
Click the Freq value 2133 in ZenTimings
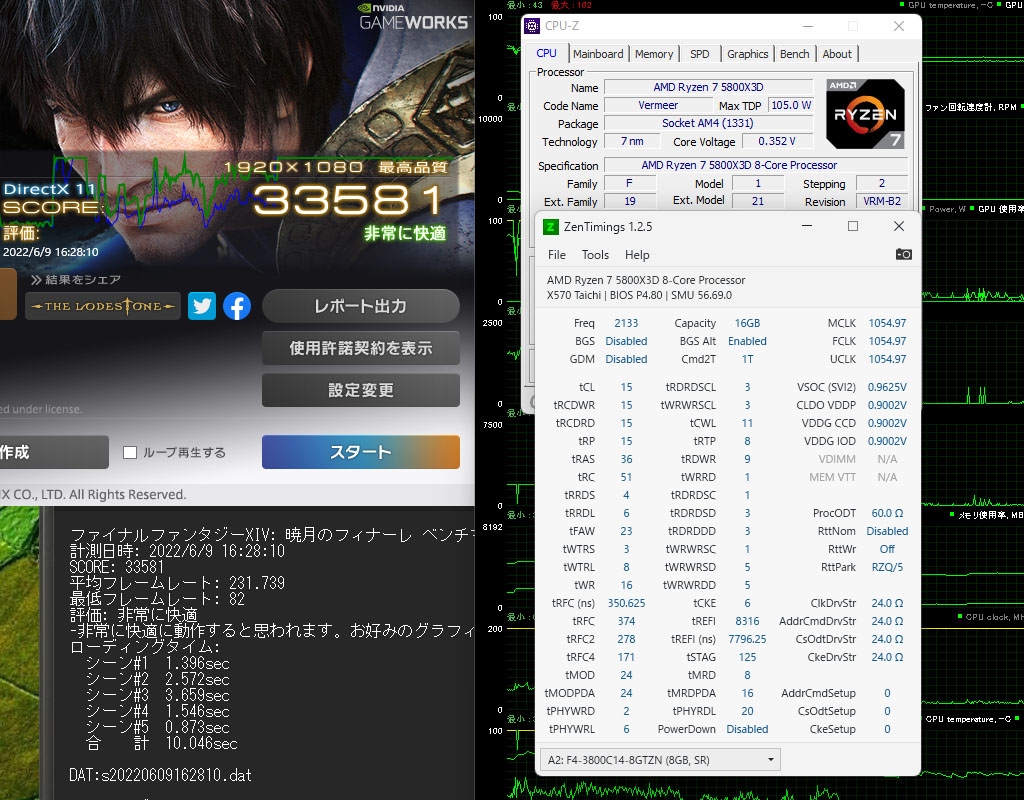(626, 323)
